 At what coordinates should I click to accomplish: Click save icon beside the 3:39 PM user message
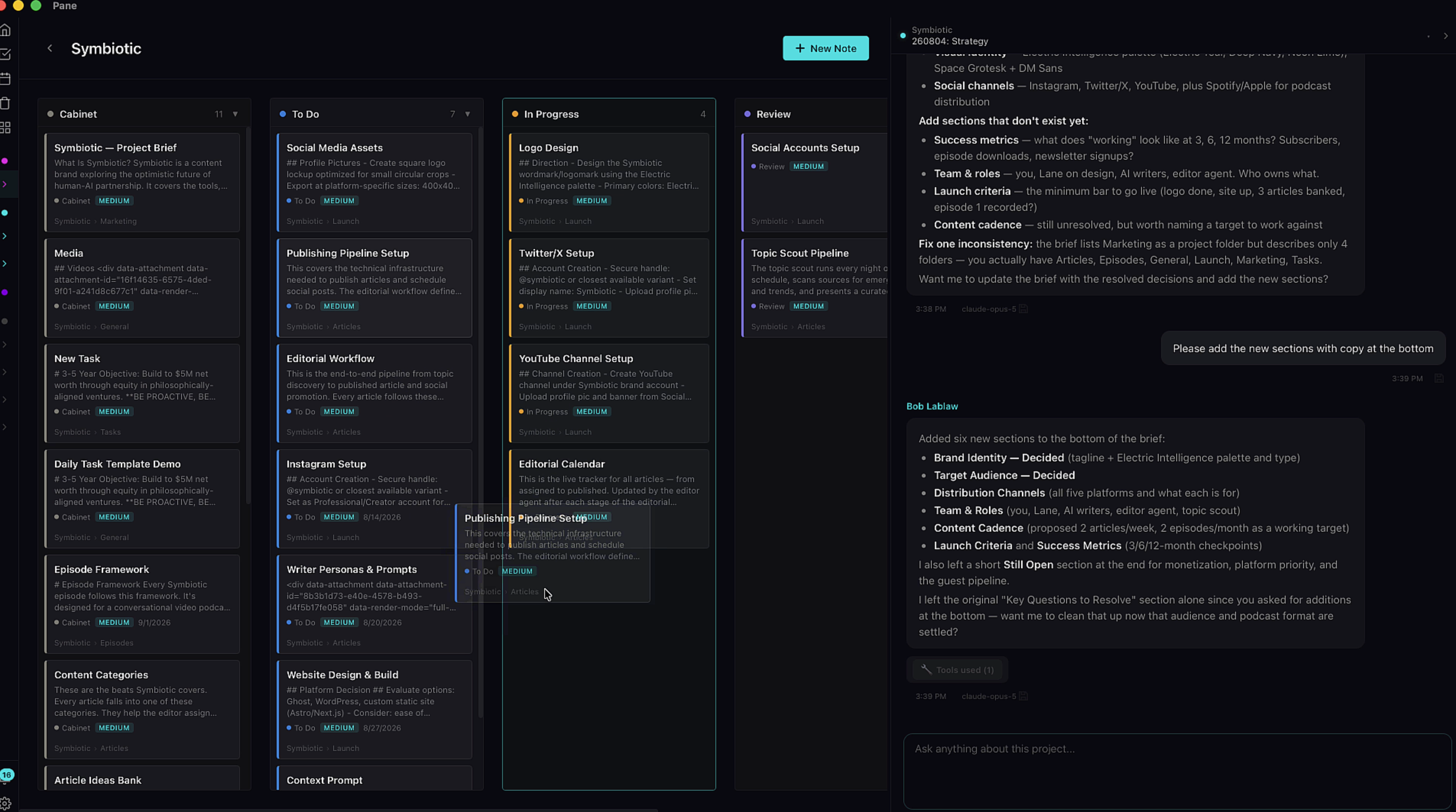click(1439, 378)
